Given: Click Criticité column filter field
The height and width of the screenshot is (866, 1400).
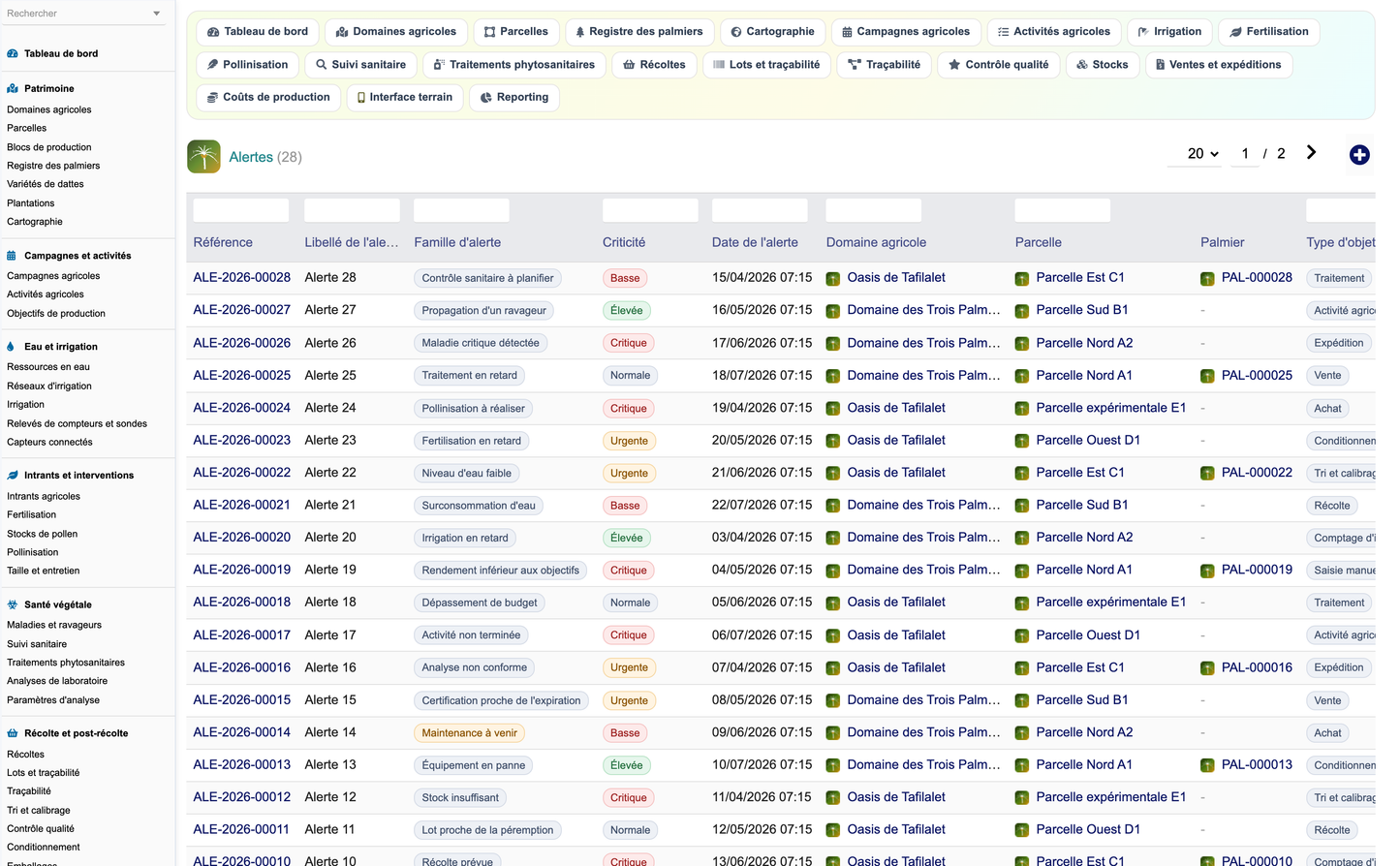Looking at the screenshot, I should pyautogui.click(x=650, y=210).
